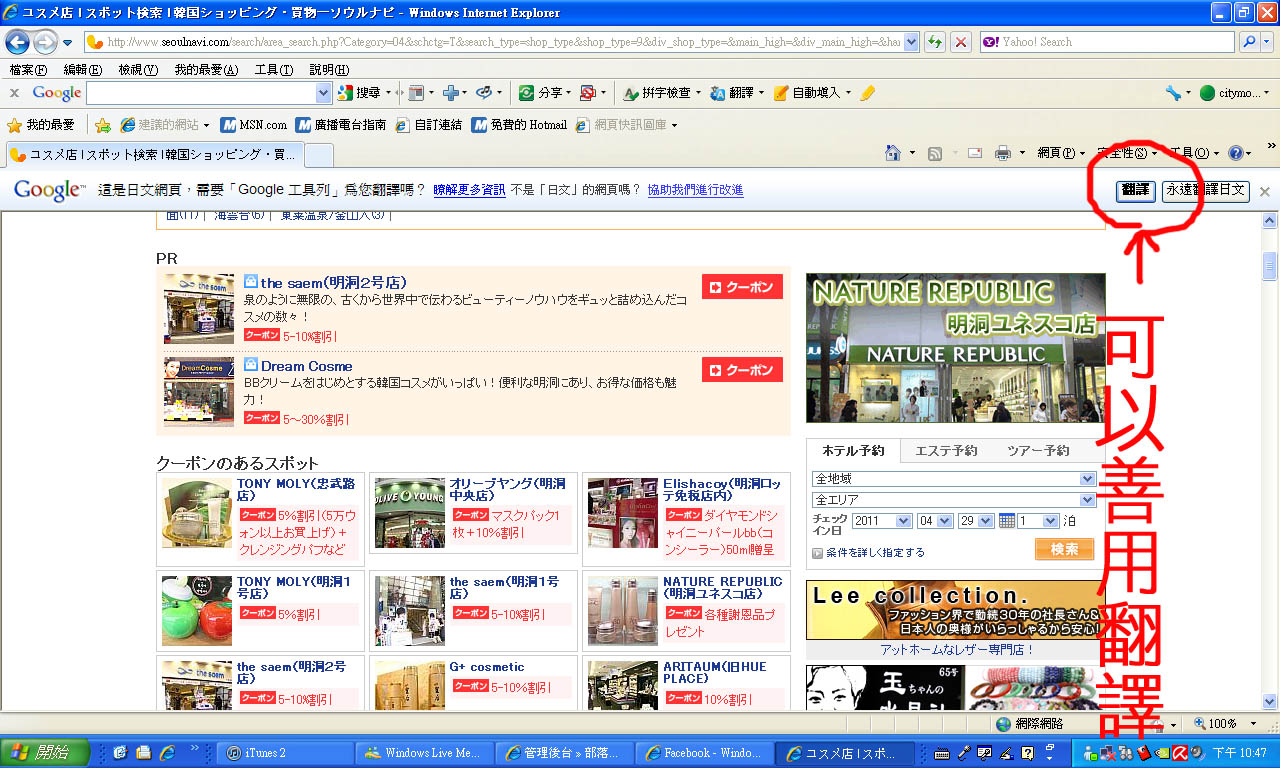This screenshot has height=768, width=1280.
Task: Click the Yahoo search magnifier button
Action: click(x=1249, y=42)
